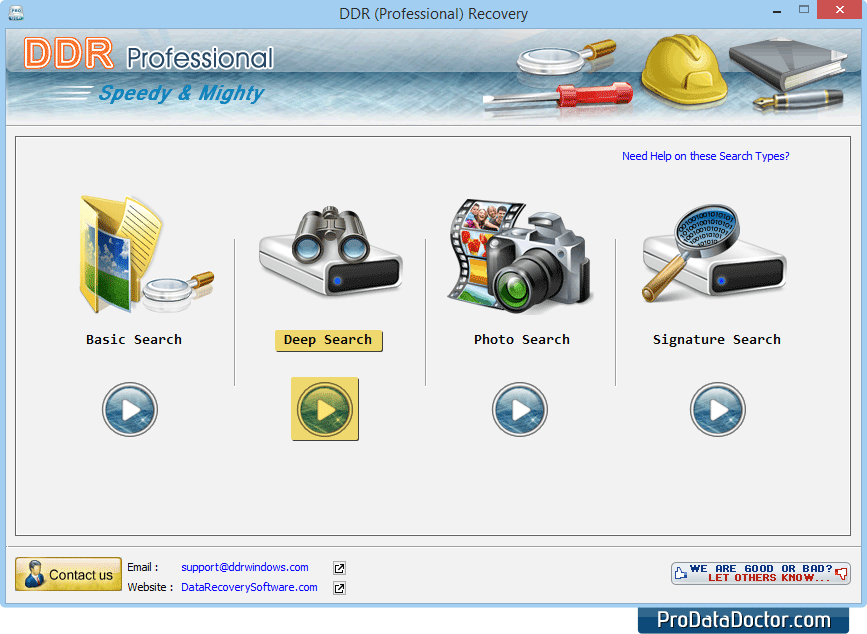867x634 pixels.
Task: Select the highlighted Deep Search label
Action: (328, 340)
